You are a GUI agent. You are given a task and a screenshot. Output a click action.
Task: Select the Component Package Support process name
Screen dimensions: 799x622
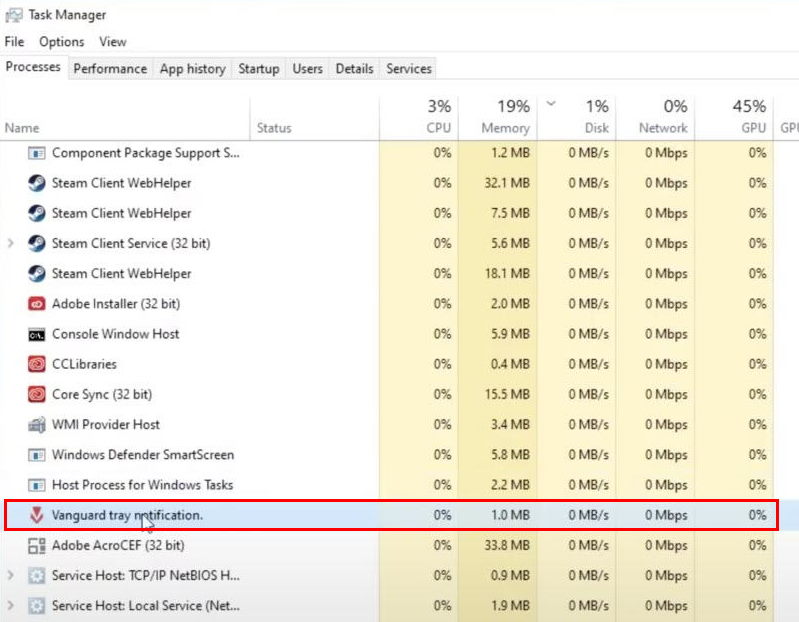146,153
